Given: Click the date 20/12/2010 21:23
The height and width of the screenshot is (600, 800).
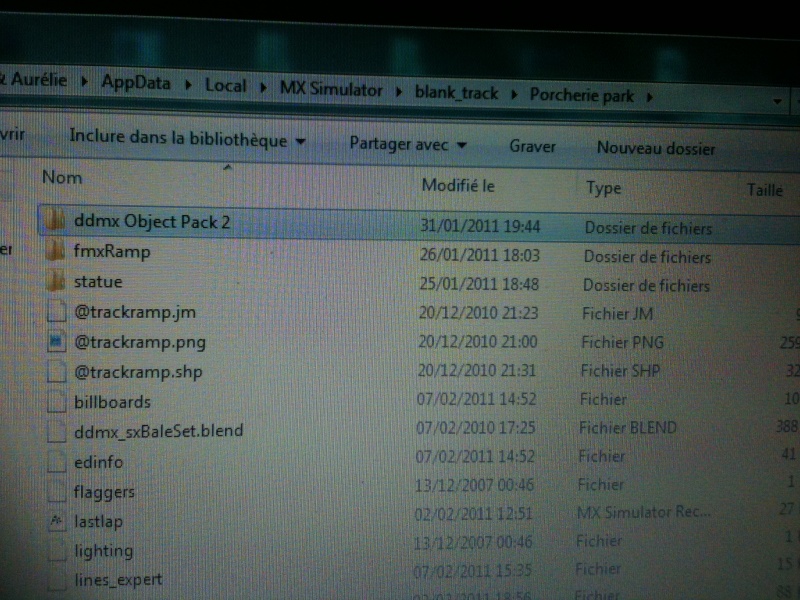Looking at the screenshot, I should (x=479, y=312).
